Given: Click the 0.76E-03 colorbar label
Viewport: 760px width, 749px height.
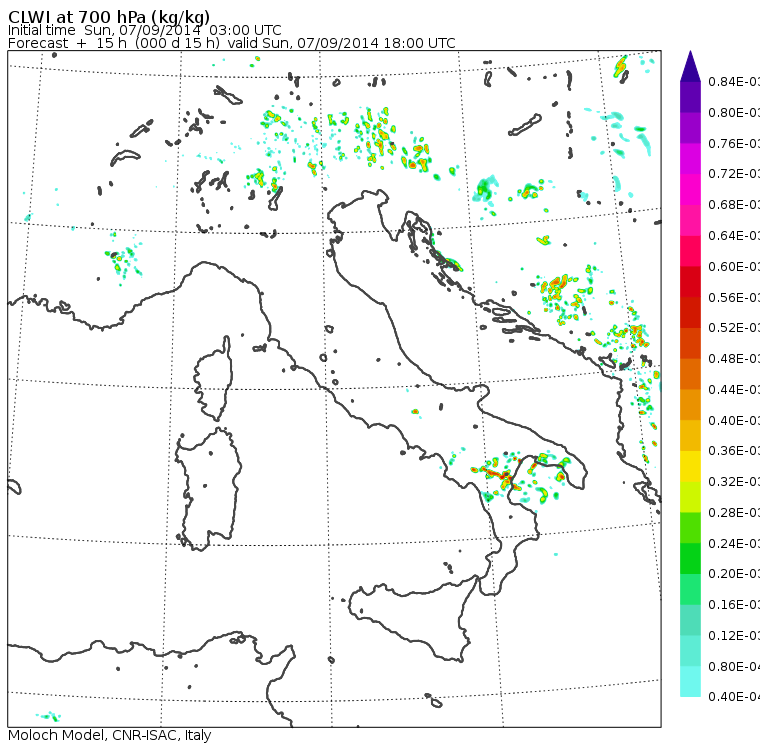Looking at the screenshot, I should pos(734,143).
